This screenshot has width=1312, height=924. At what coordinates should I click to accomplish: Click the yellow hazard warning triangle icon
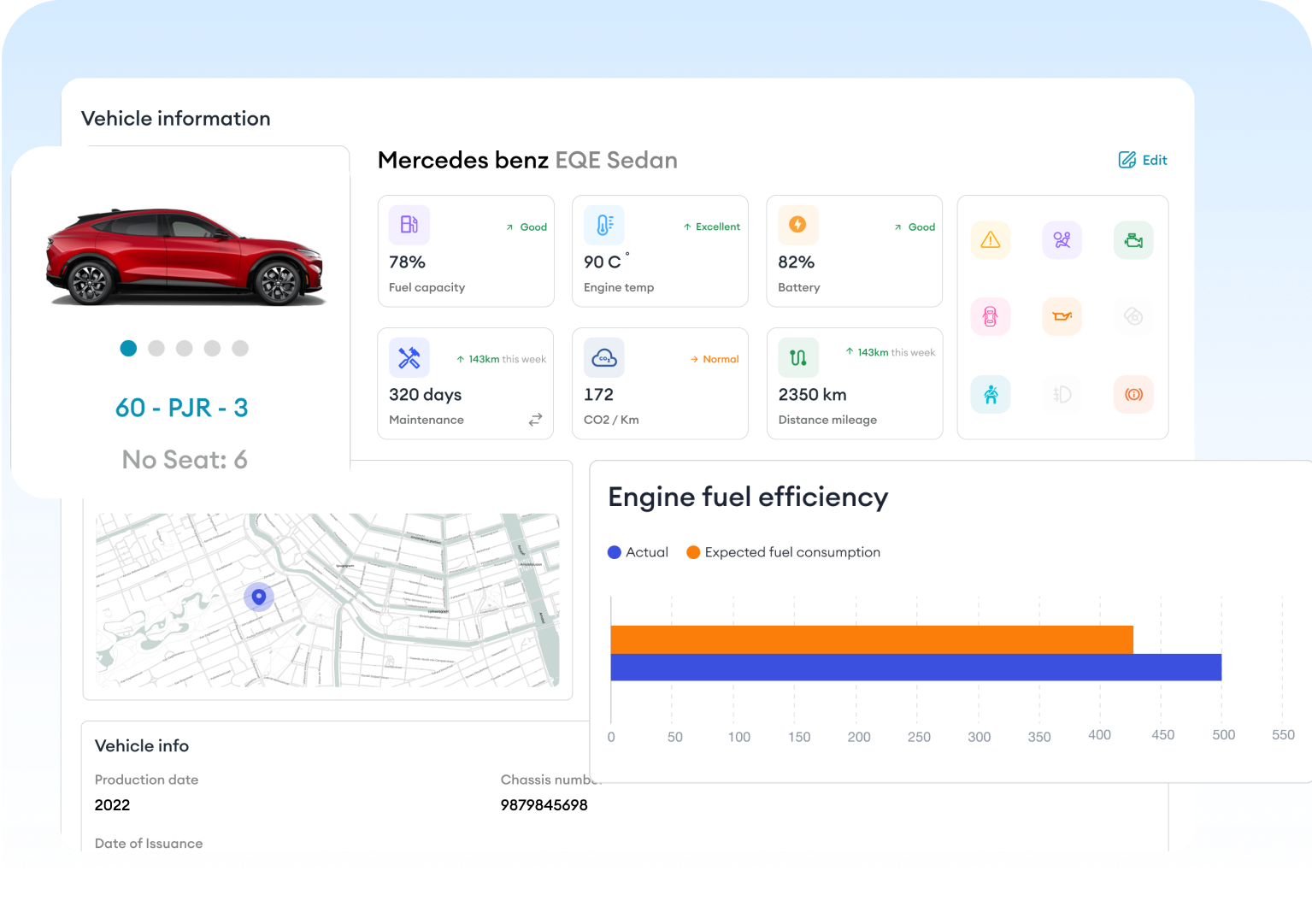990,240
